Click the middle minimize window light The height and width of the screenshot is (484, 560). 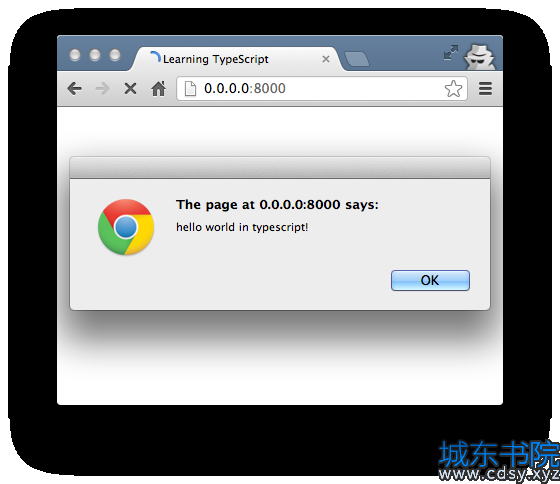[x=95, y=55]
